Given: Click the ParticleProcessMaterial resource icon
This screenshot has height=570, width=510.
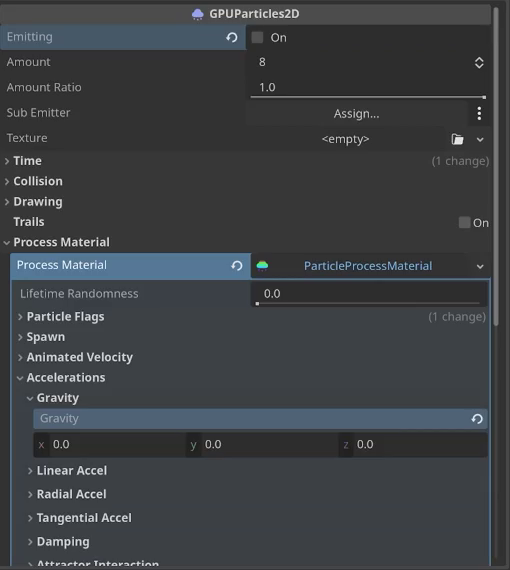Looking at the screenshot, I should (x=262, y=266).
